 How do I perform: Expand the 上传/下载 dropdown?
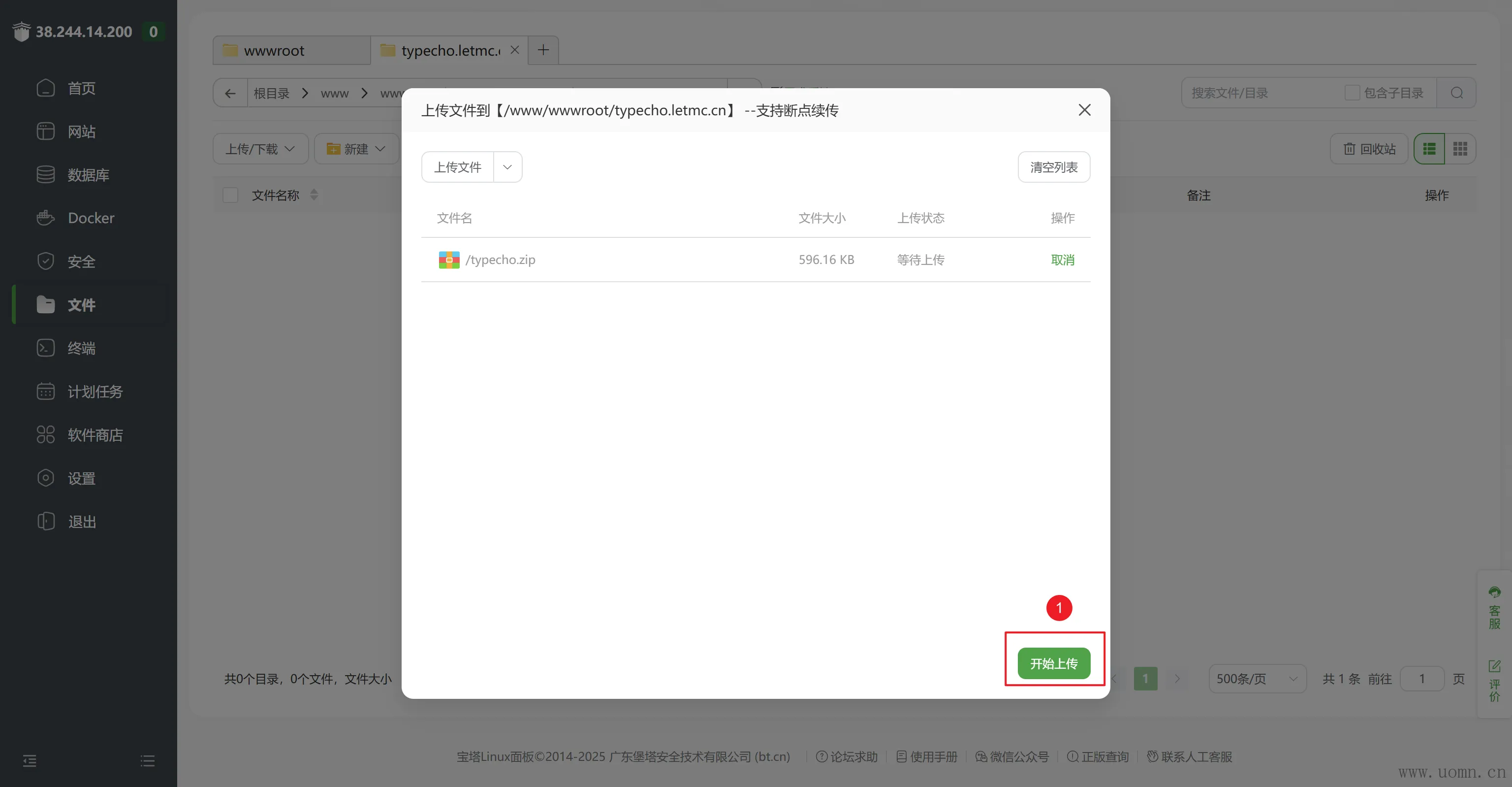tap(260, 149)
